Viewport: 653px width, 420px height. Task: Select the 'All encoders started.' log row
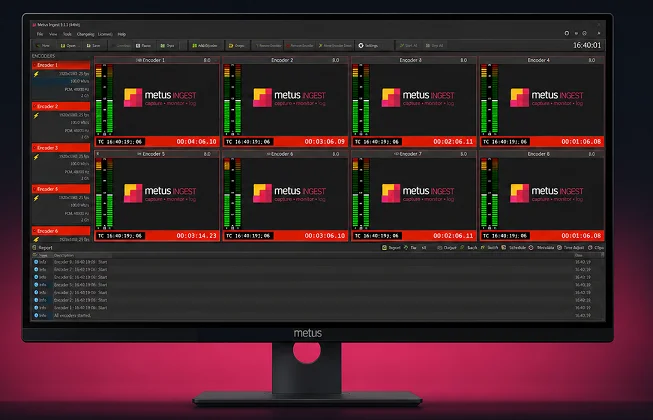pyautogui.click(x=317, y=316)
